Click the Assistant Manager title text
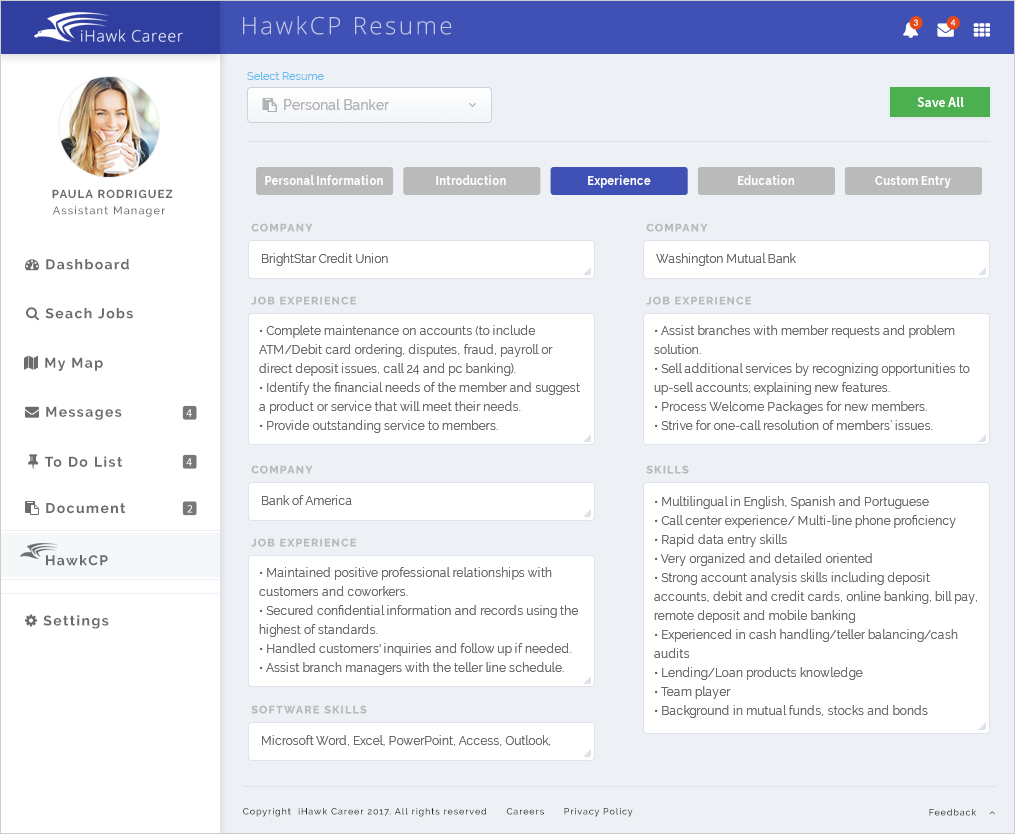The width and height of the screenshot is (1015, 834). [x=109, y=210]
